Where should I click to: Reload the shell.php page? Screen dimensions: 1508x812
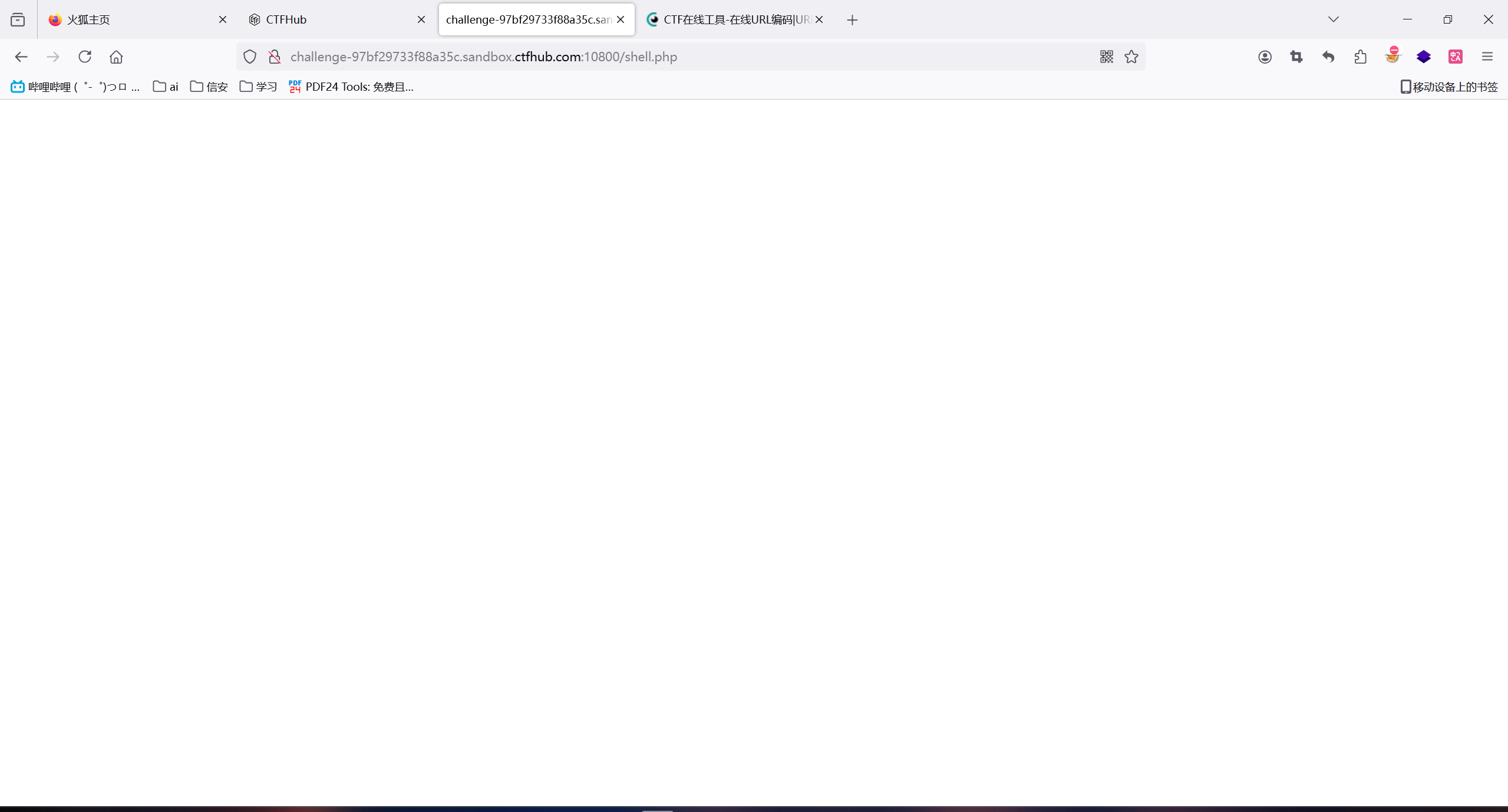tap(85, 57)
